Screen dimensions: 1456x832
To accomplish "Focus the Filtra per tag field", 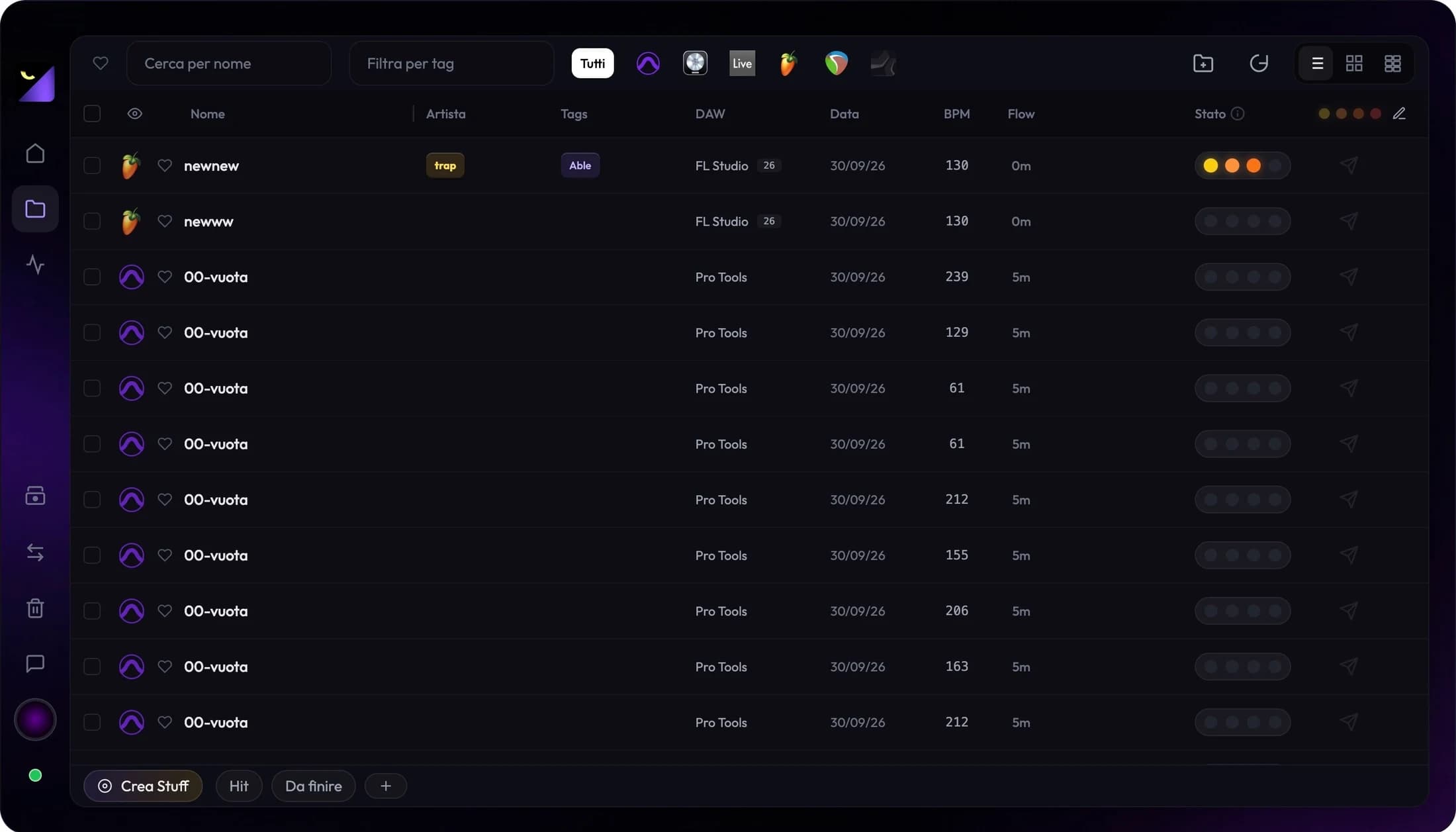I will pyautogui.click(x=451, y=64).
